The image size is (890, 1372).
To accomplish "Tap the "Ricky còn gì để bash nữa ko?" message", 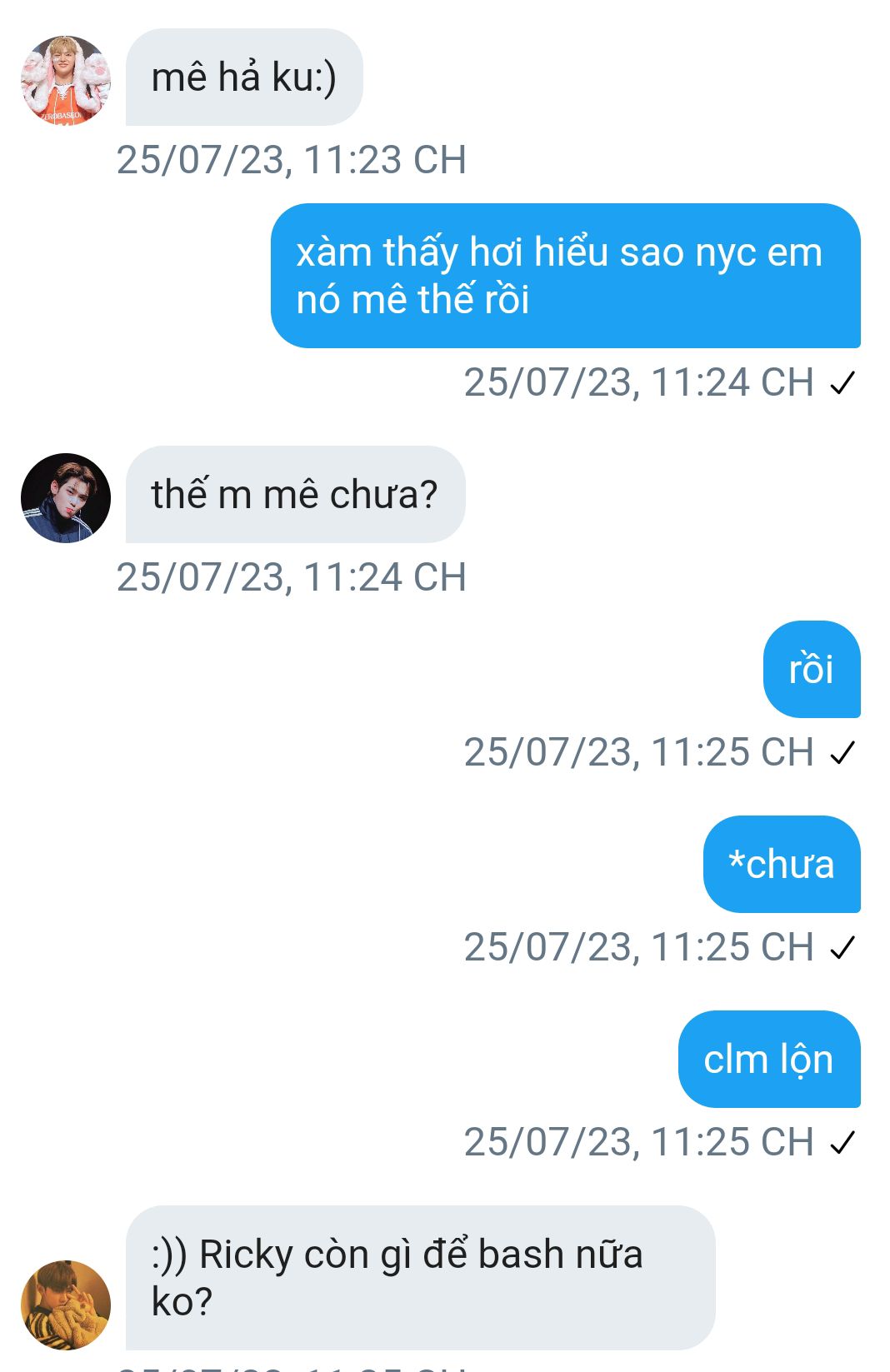I will click(420, 1277).
